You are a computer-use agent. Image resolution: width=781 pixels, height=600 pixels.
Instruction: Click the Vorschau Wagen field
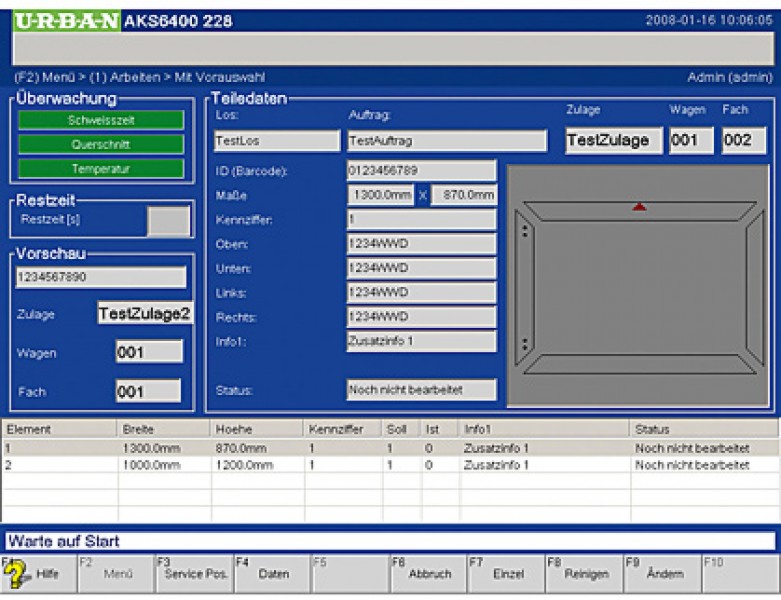point(149,352)
